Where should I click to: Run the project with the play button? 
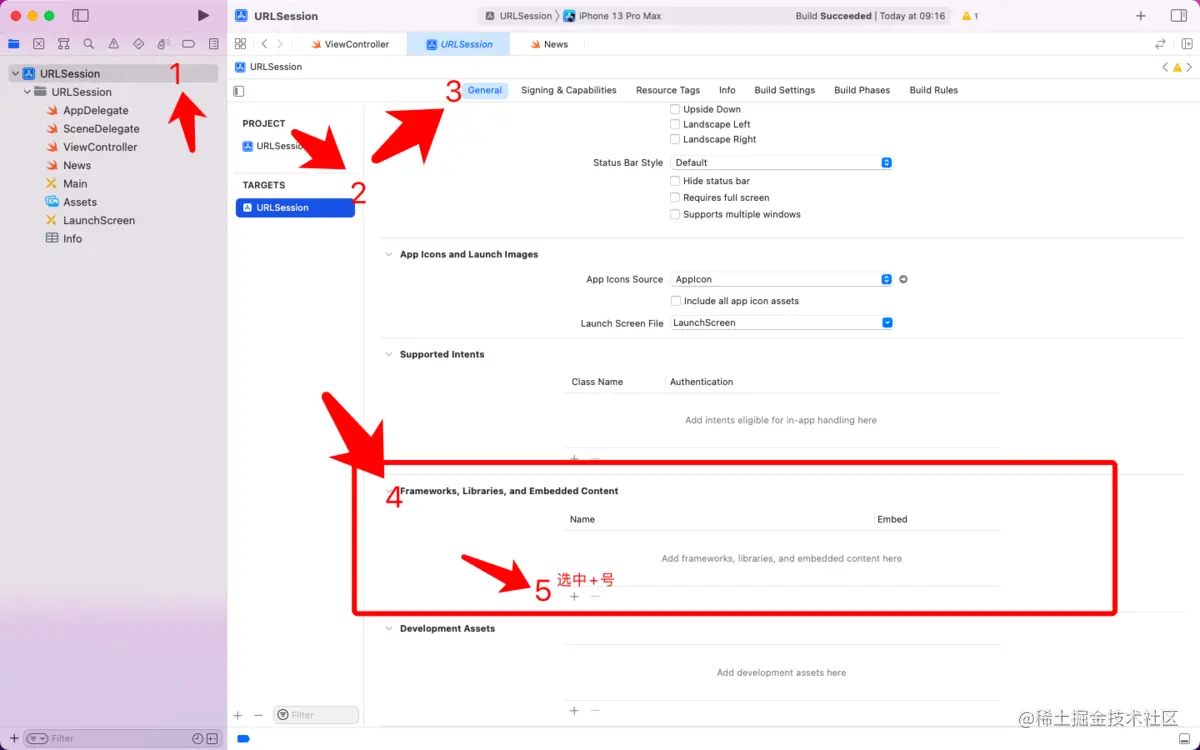(x=204, y=16)
